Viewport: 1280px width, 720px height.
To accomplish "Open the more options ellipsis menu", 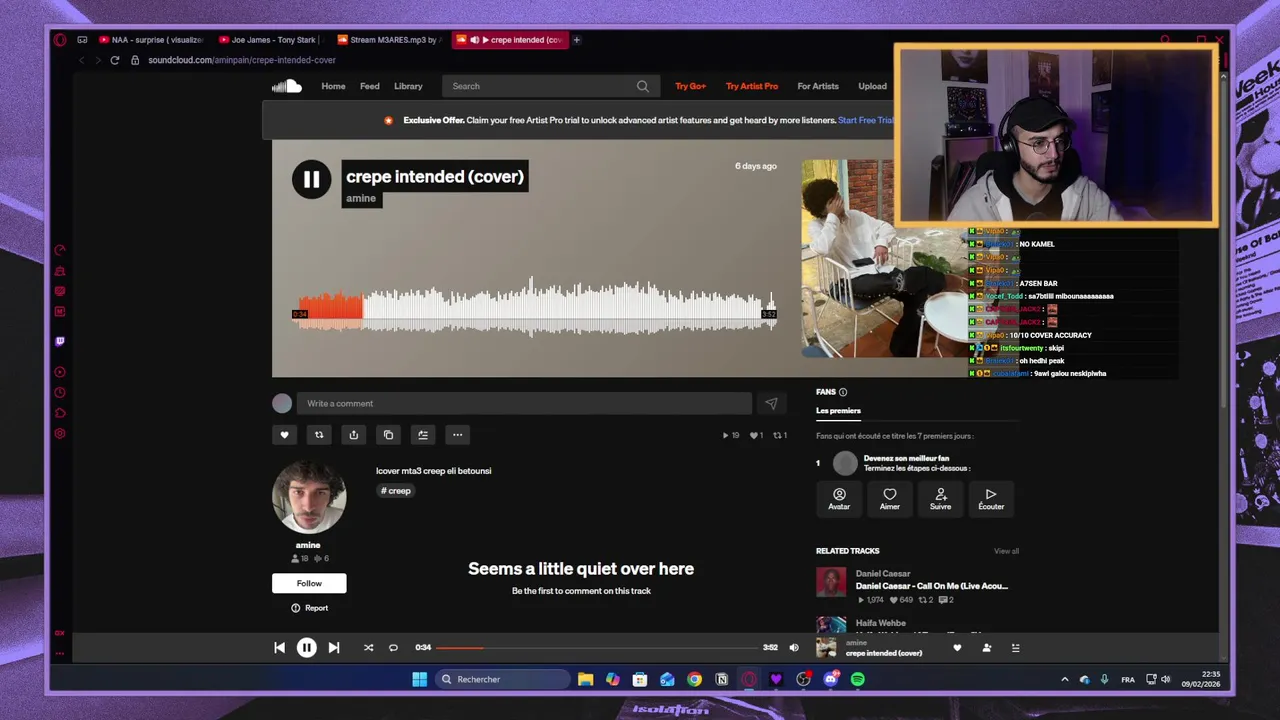I will pos(457,435).
